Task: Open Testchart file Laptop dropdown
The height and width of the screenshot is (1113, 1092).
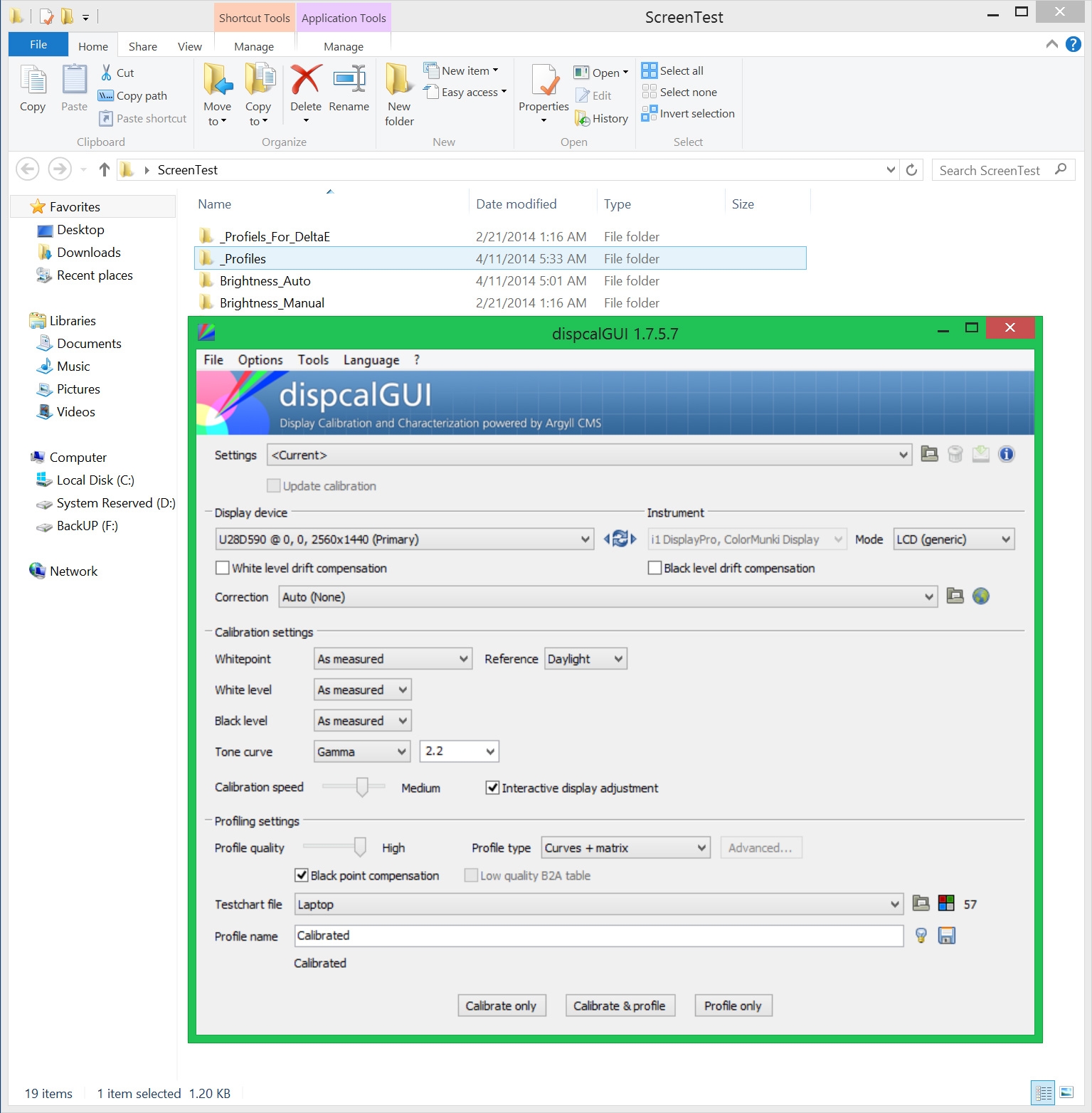Action: tap(599, 904)
